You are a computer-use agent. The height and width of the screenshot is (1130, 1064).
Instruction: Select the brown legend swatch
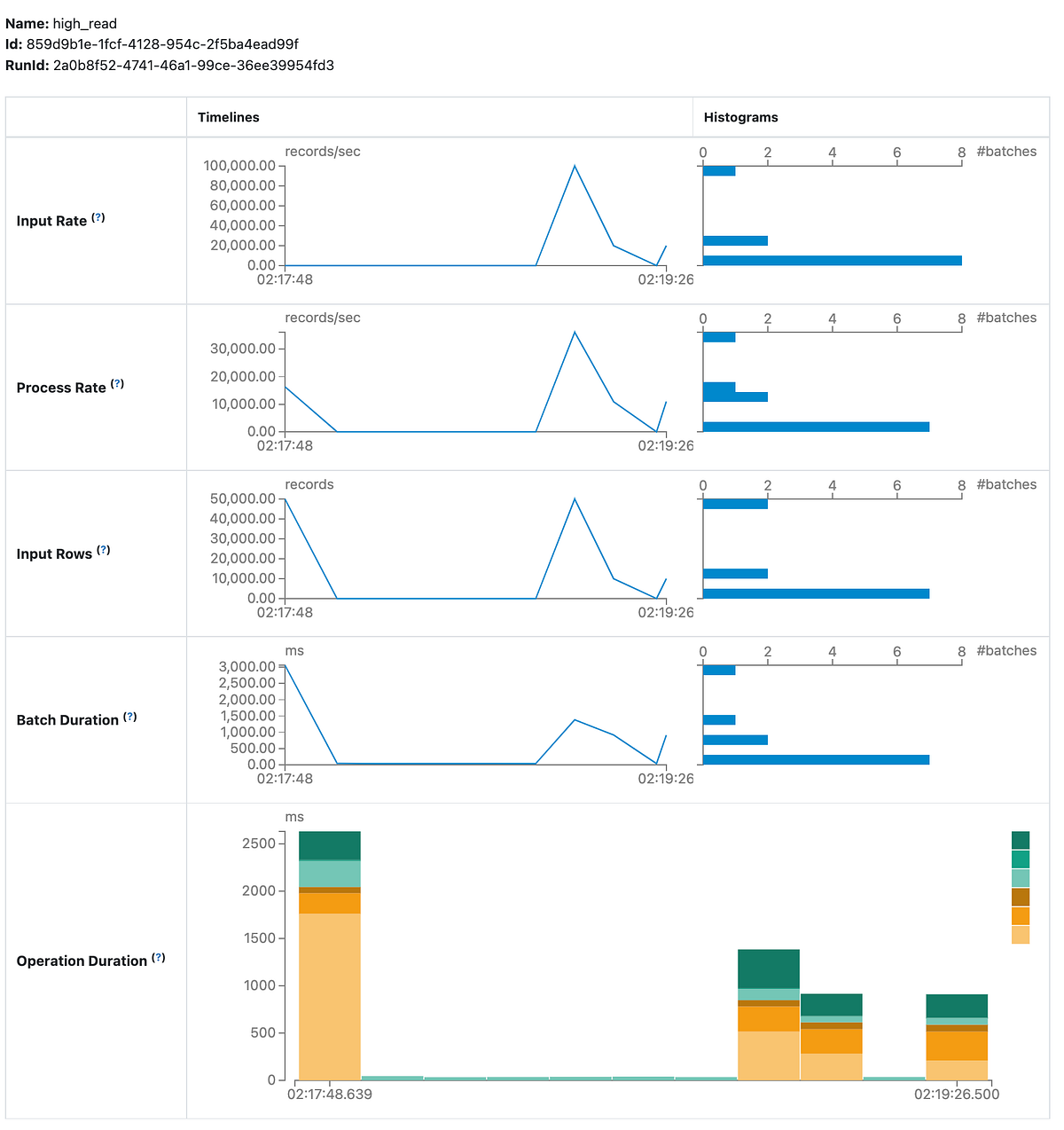click(x=1021, y=898)
